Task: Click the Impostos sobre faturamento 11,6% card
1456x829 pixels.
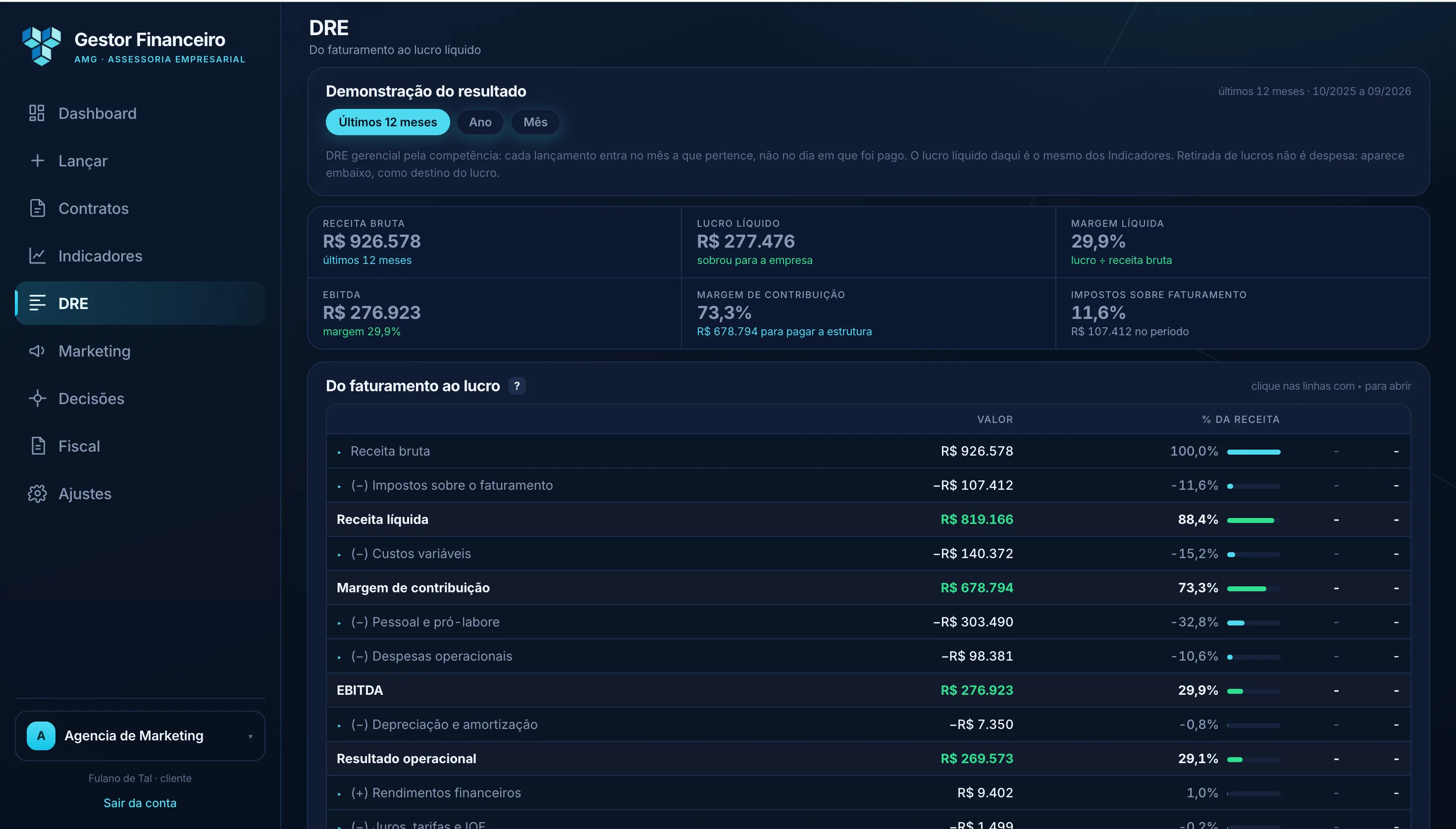Action: [x=1243, y=313]
